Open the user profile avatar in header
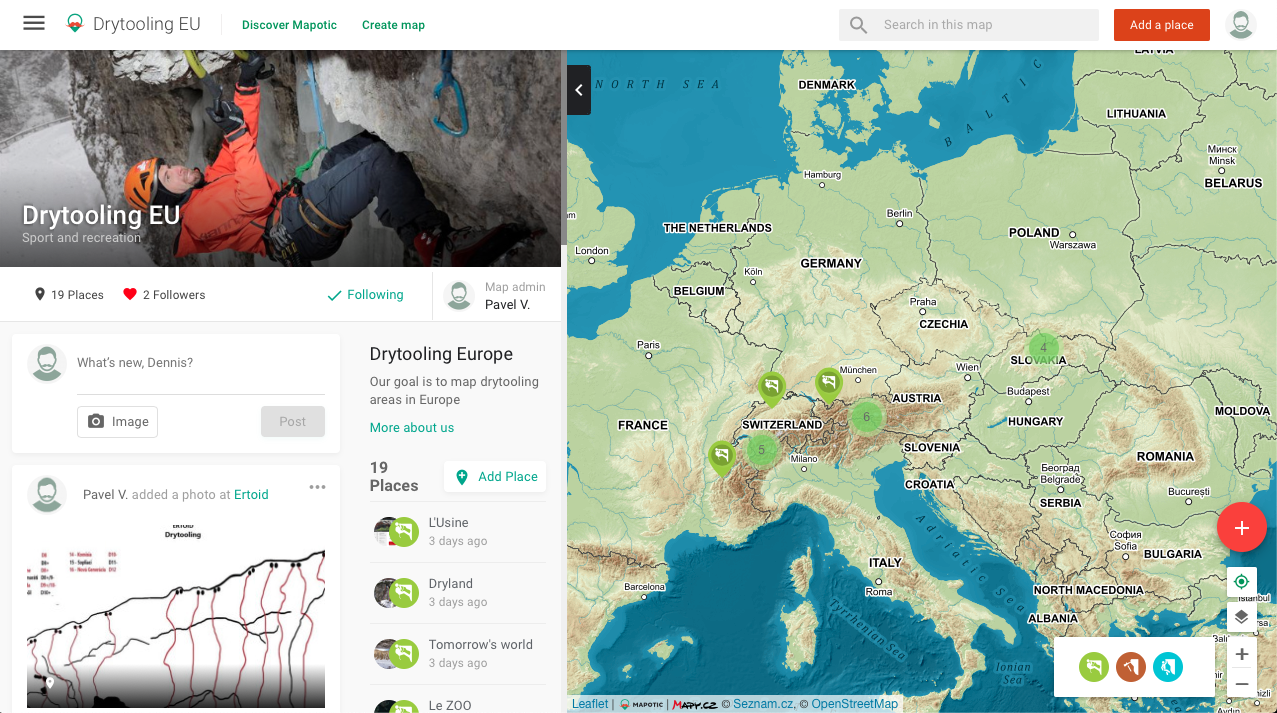 (x=1240, y=25)
